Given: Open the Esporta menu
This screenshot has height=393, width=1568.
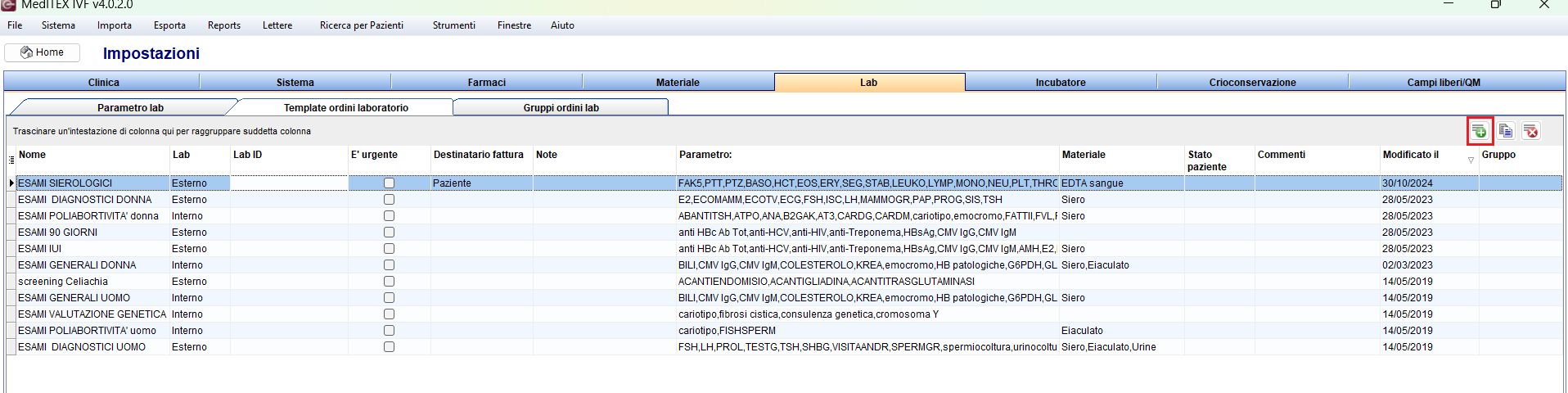Looking at the screenshot, I should (169, 25).
